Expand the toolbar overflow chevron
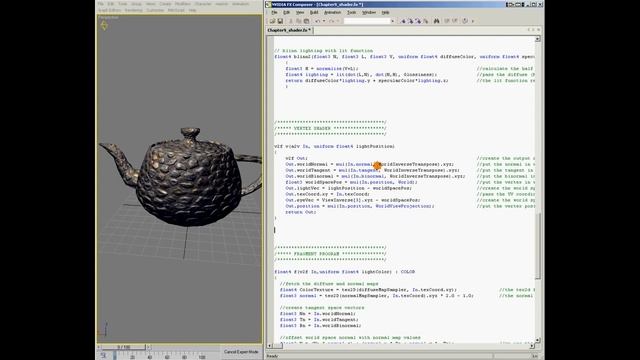Viewport: 640px width, 360px height. [473, 21]
